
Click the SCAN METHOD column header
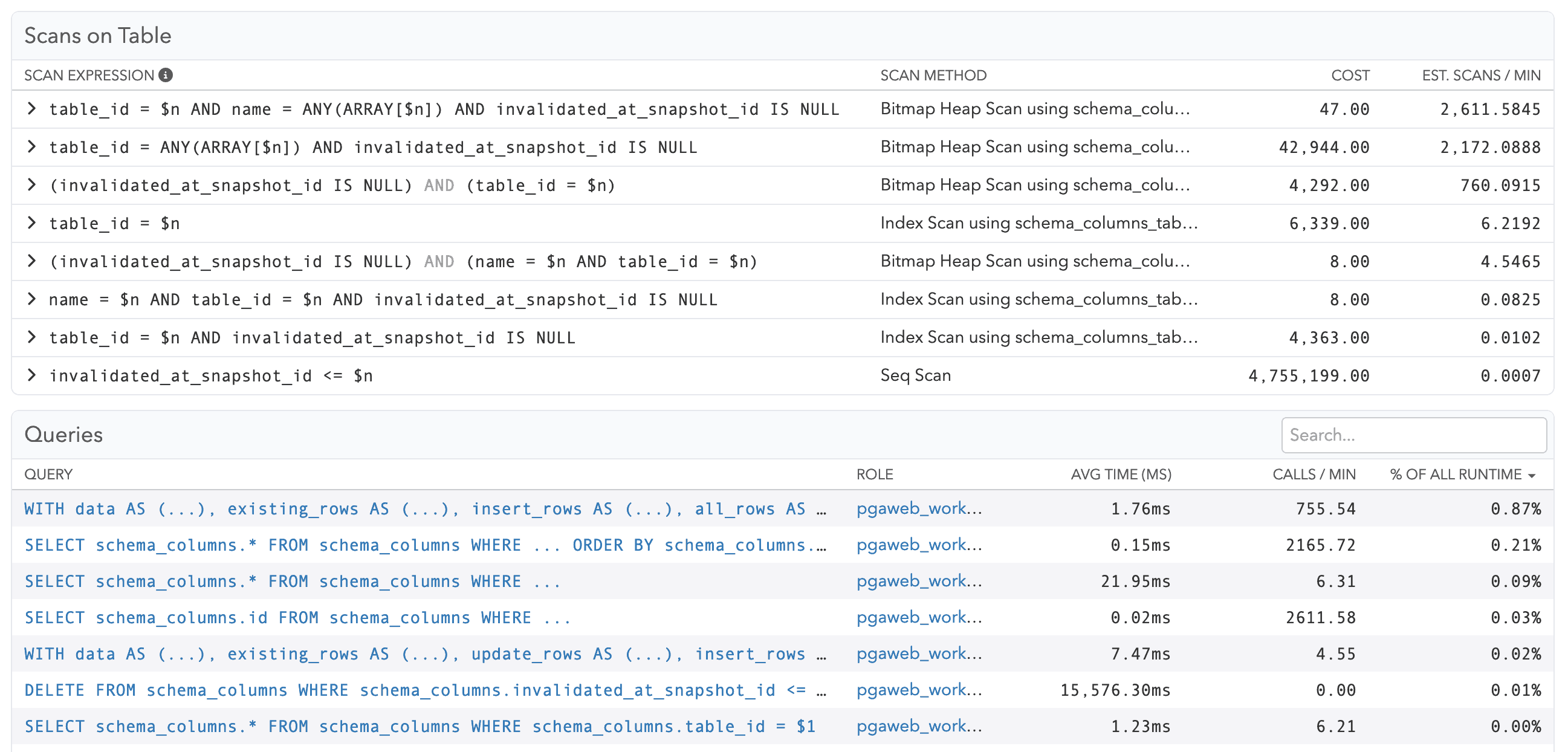pos(933,75)
